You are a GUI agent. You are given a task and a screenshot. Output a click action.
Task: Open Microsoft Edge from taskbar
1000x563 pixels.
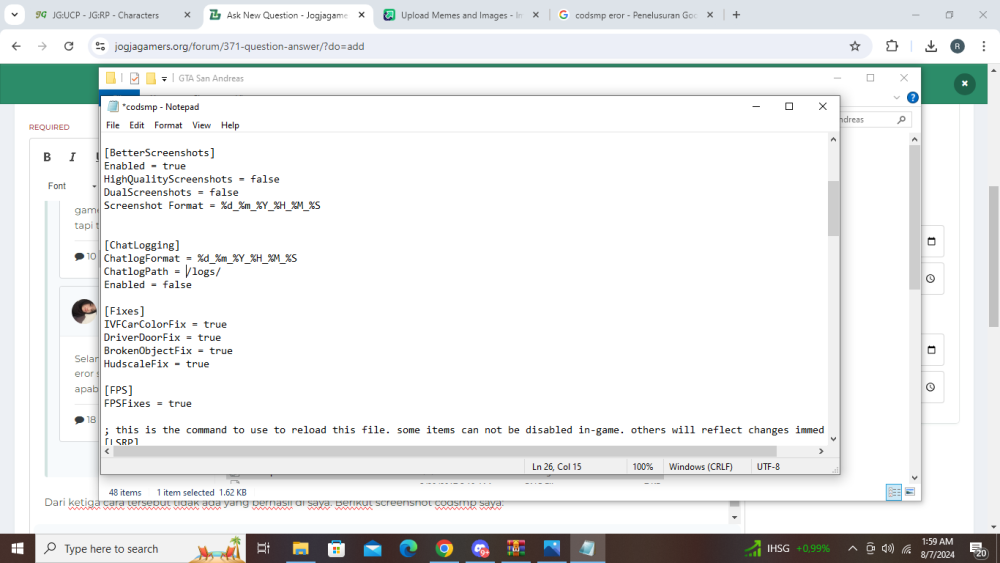click(x=408, y=548)
